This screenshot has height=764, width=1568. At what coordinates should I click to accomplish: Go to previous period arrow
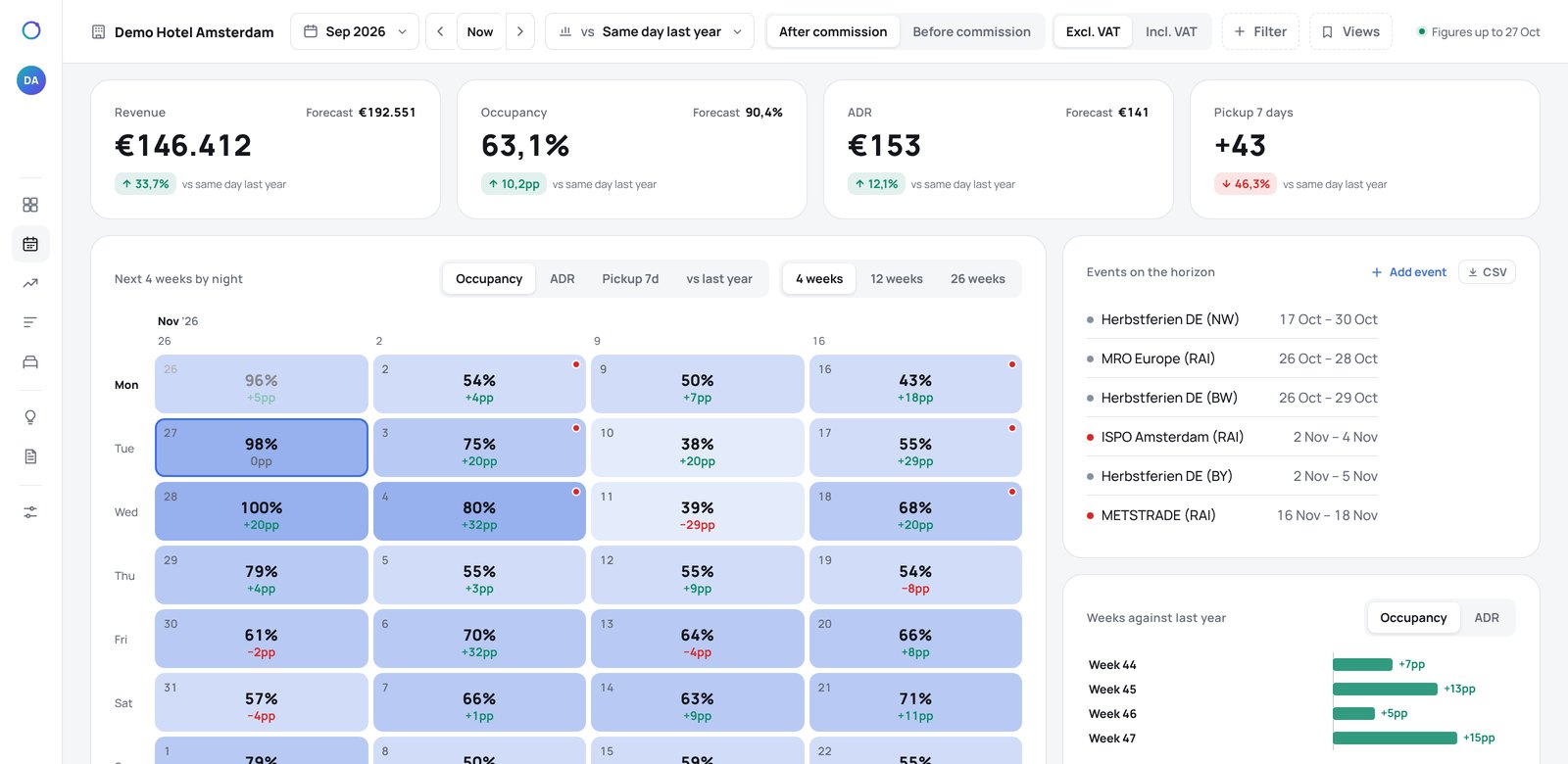coord(440,31)
